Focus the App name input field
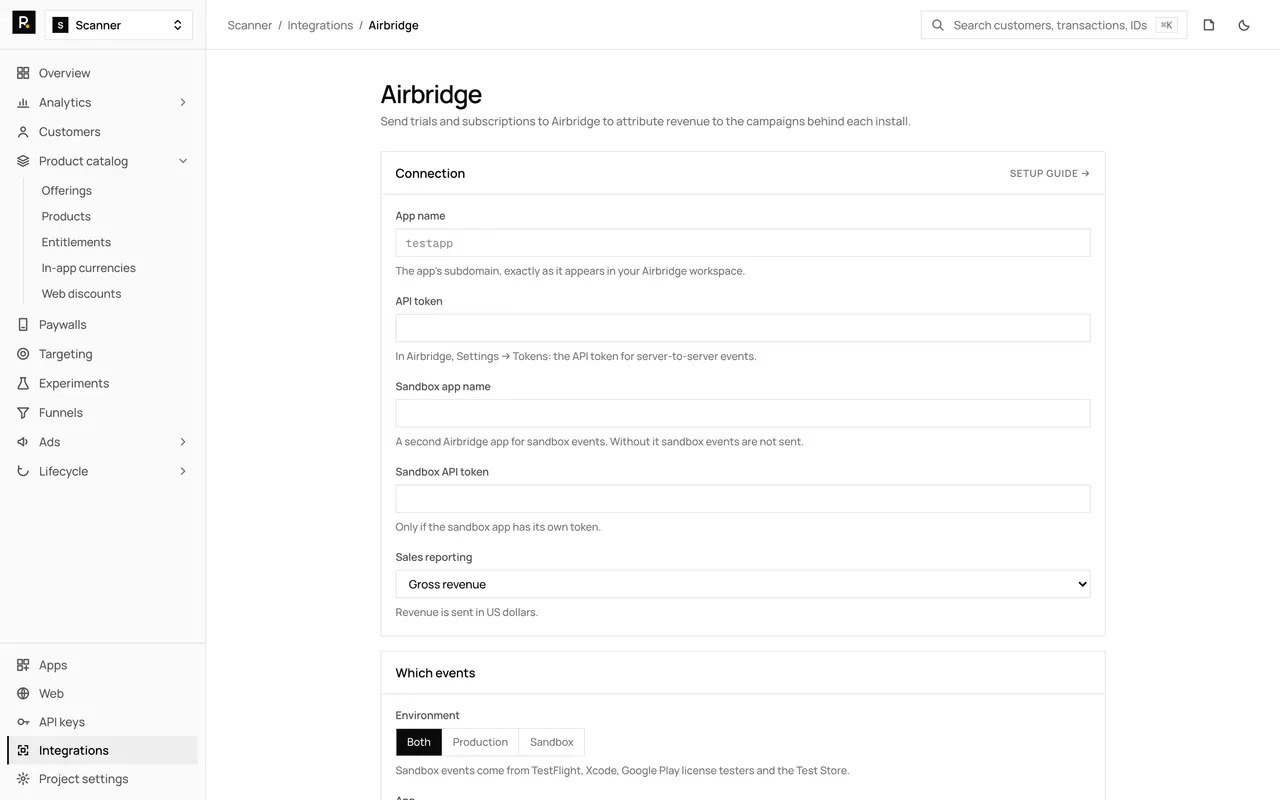 tap(743, 243)
